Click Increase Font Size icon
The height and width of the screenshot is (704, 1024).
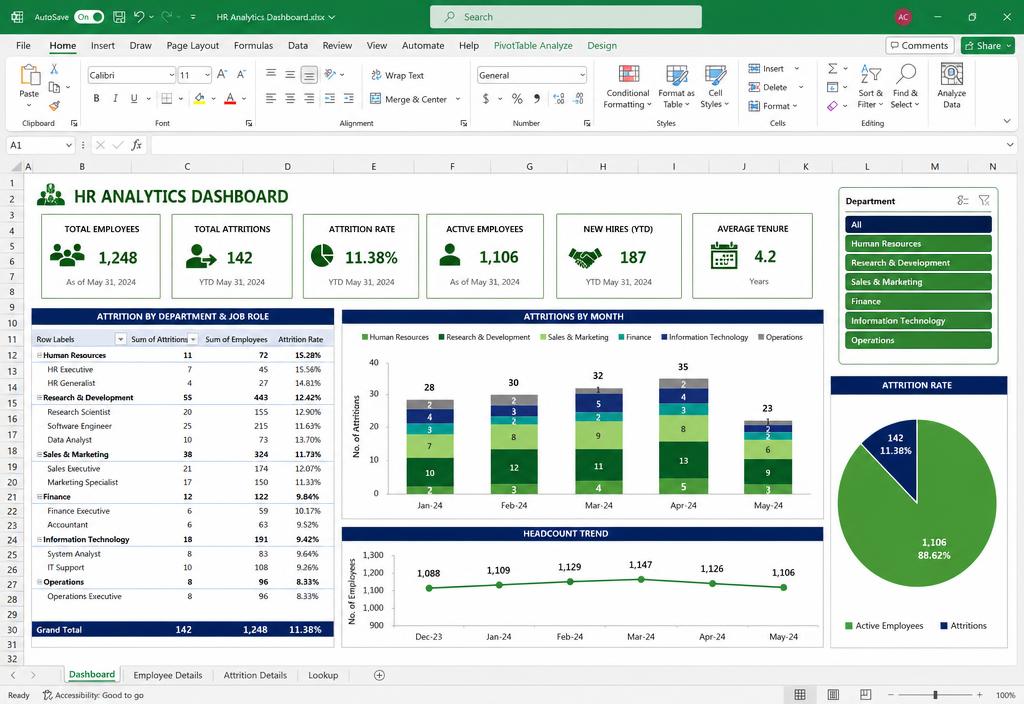pos(222,75)
